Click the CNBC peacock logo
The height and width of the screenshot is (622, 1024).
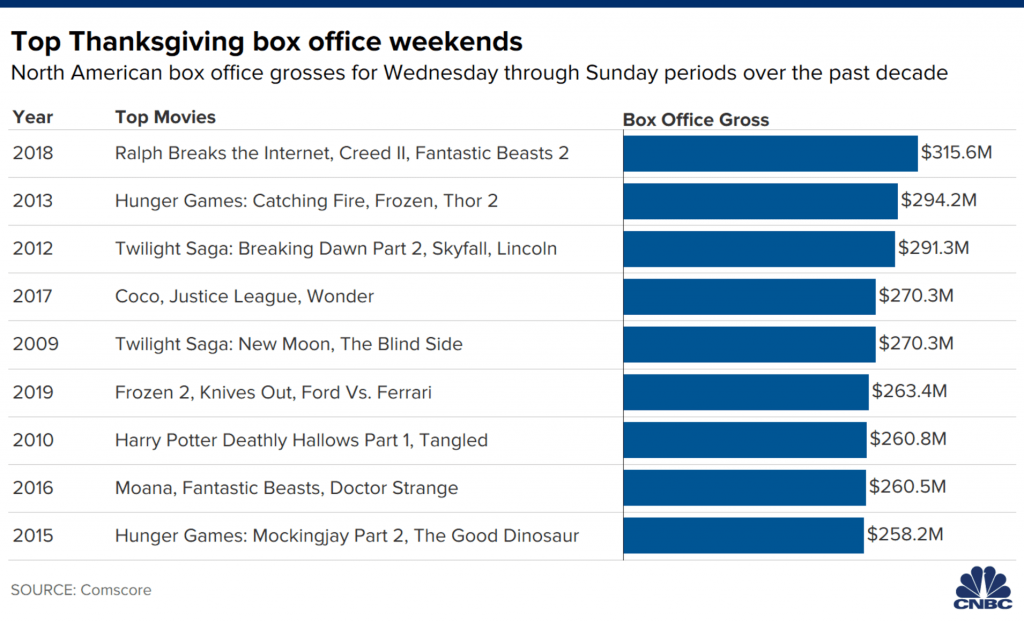(x=983, y=587)
